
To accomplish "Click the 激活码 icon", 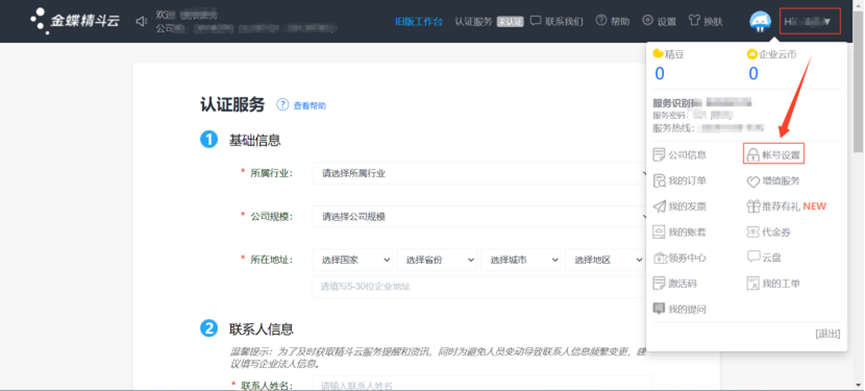I will point(659,283).
